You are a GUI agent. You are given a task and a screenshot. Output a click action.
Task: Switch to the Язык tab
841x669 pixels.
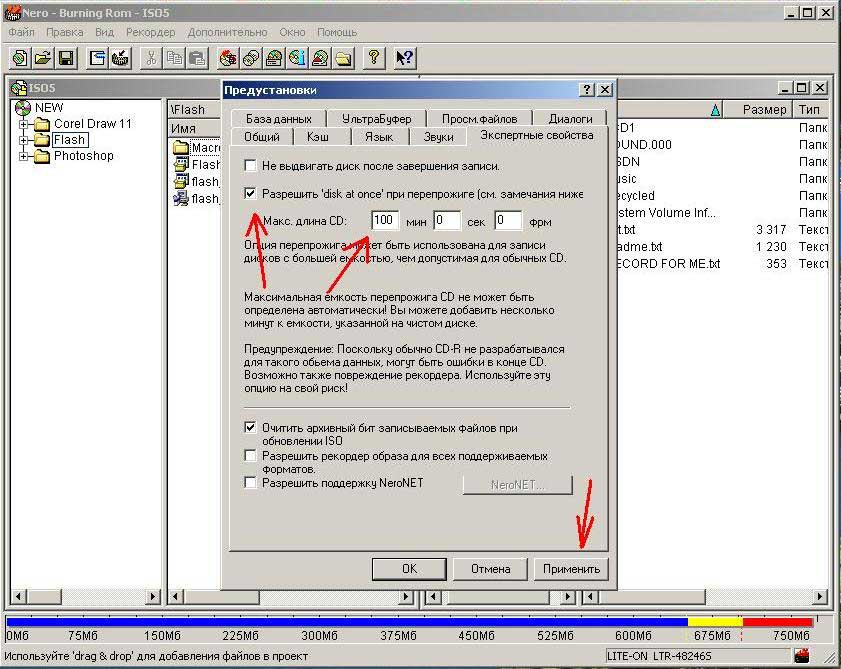379,137
